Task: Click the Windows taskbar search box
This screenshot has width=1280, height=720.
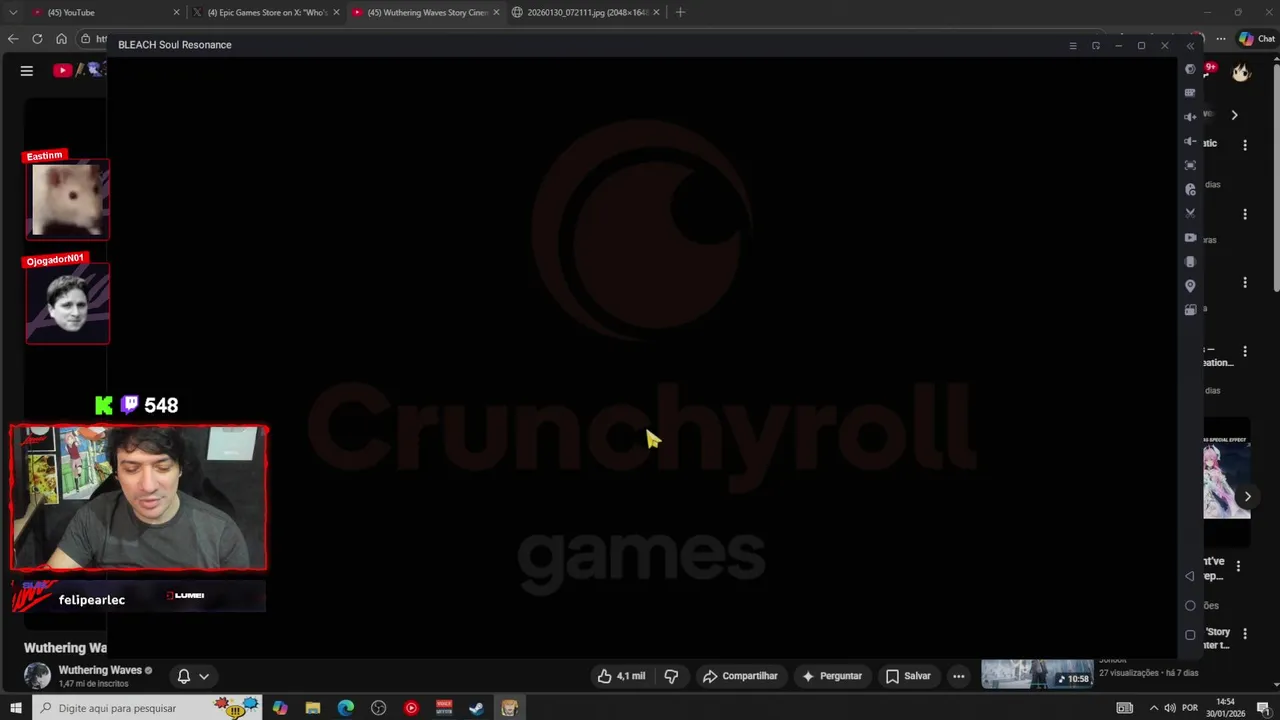Action: [148, 708]
